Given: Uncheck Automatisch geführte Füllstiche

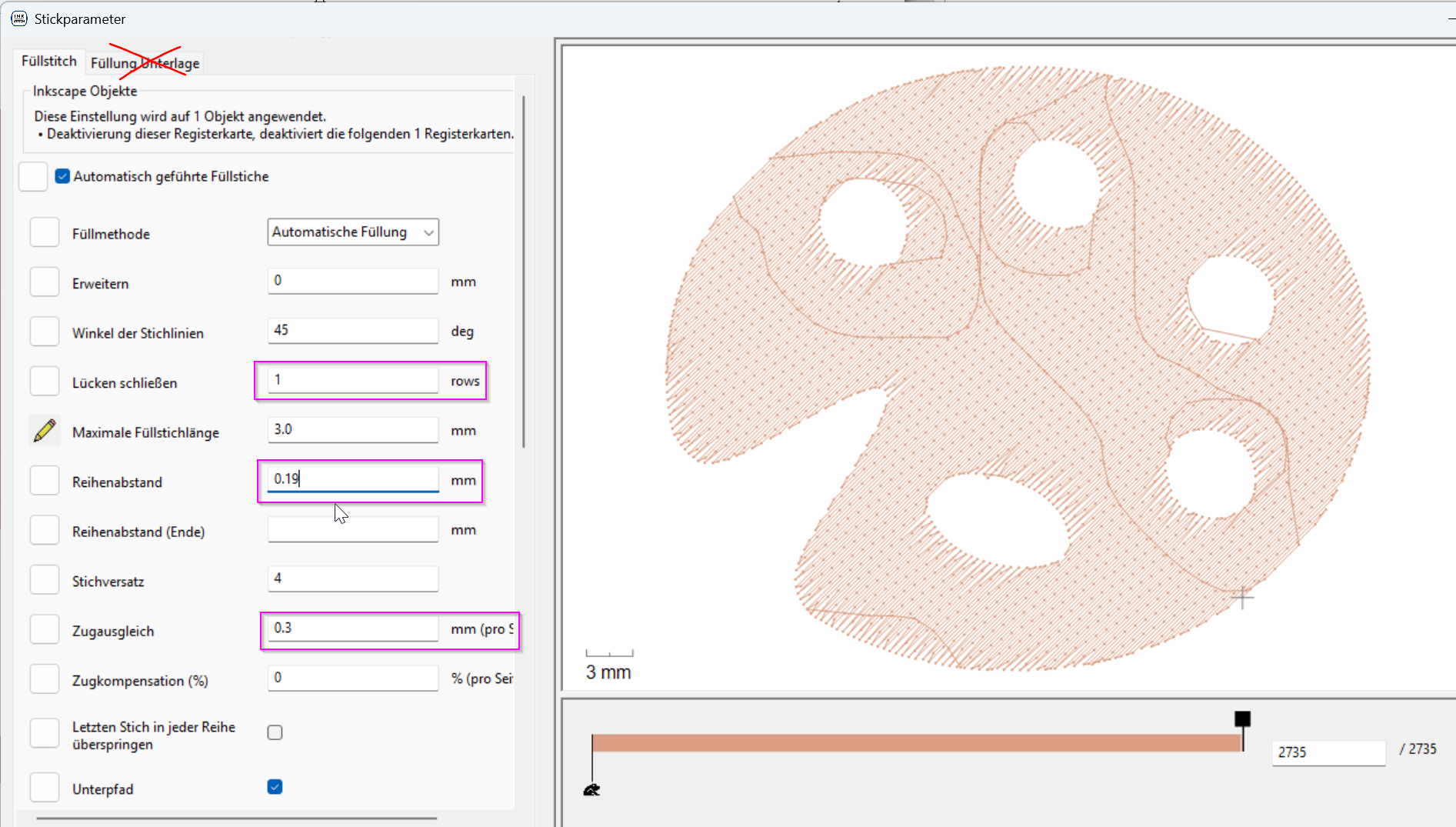Looking at the screenshot, I should click(x=62, y=176).
